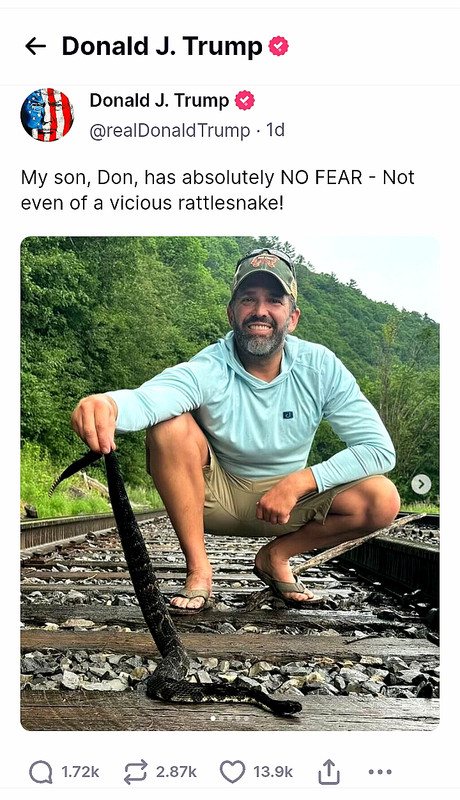460x800 pixels.
Task: Tap the post text about NO FEAR
Action: (218, 190)
